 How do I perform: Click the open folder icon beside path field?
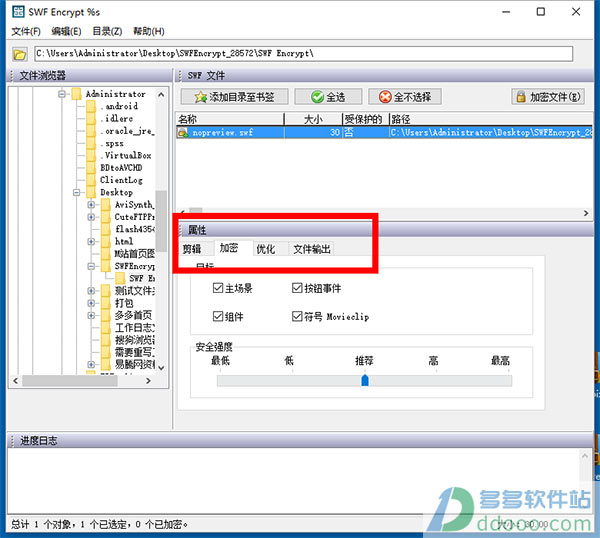tap(19, 54)
